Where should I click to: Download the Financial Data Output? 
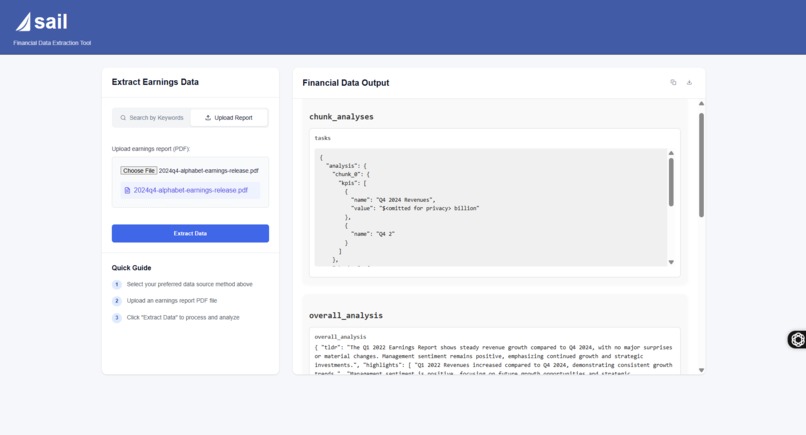coord(689,82)
